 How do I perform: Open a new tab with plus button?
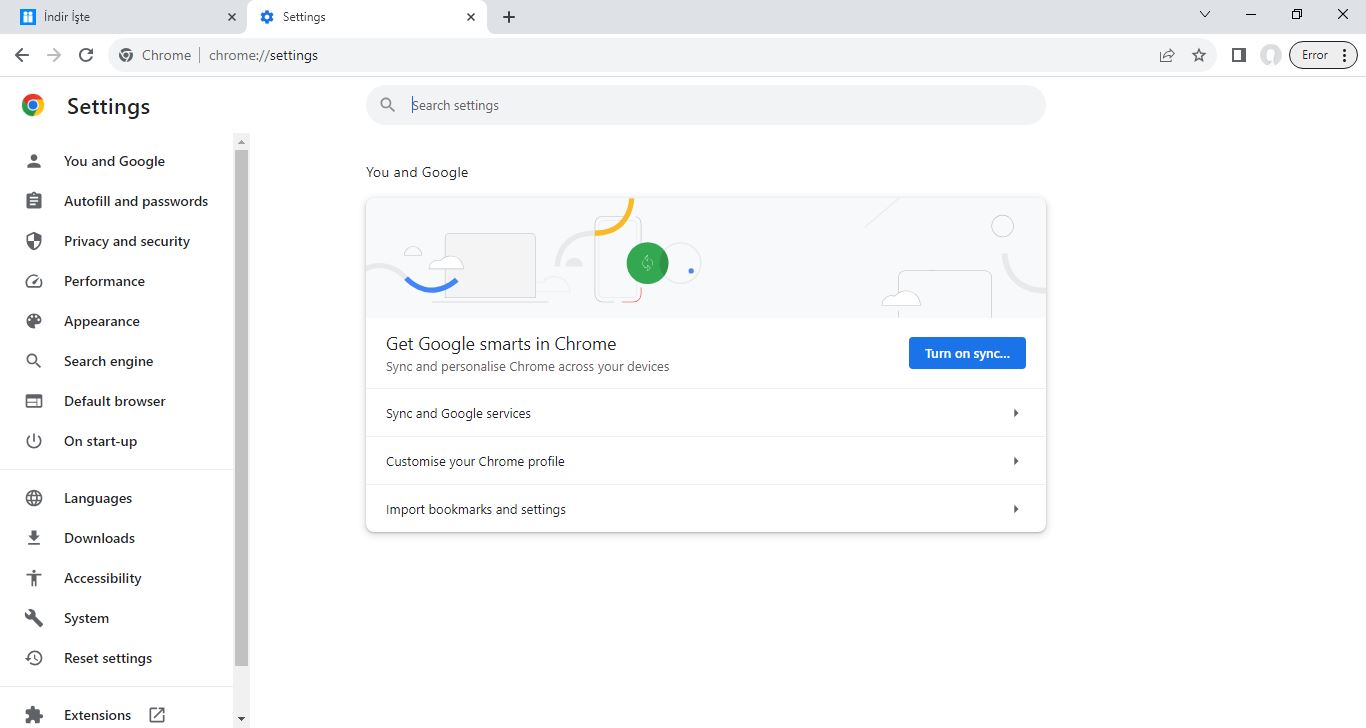point(509,17)
